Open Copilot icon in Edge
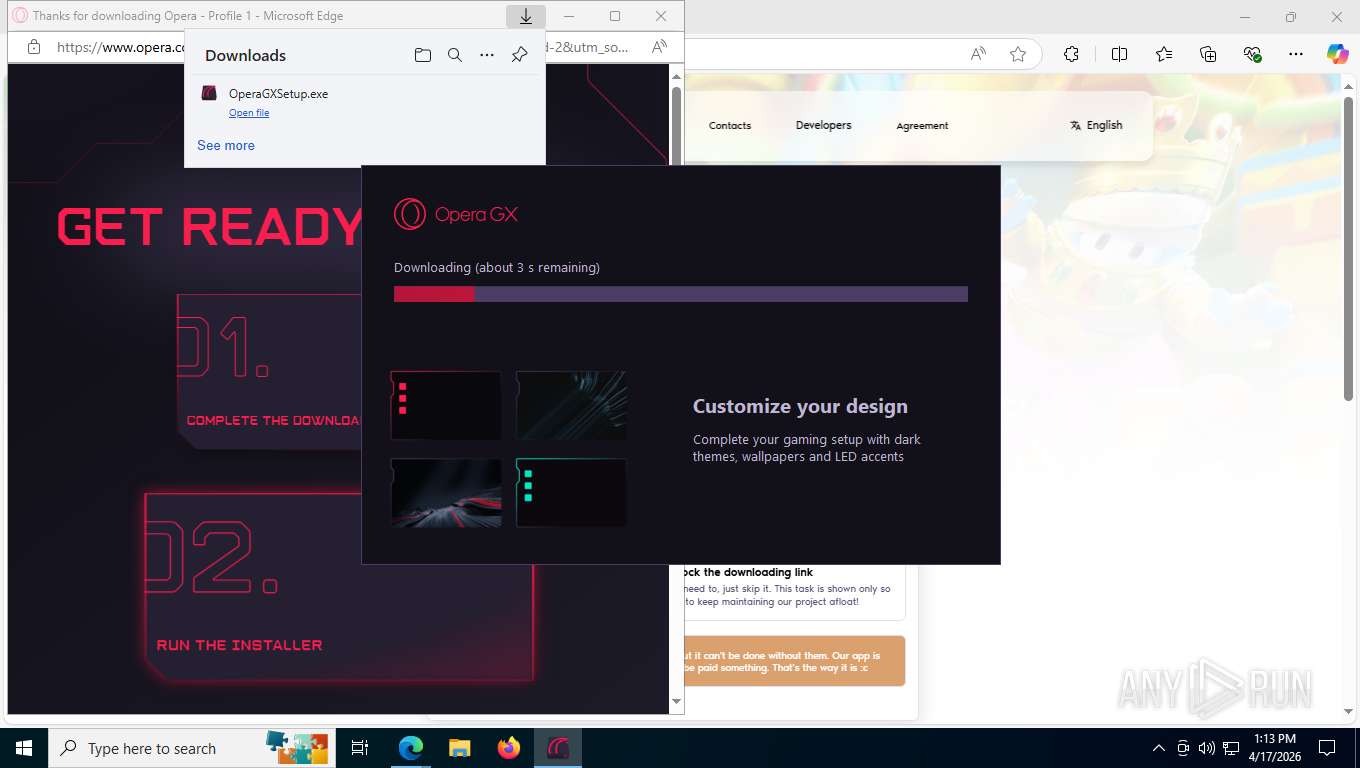The image size is (1360, 768). click(x=1337, y=54)
